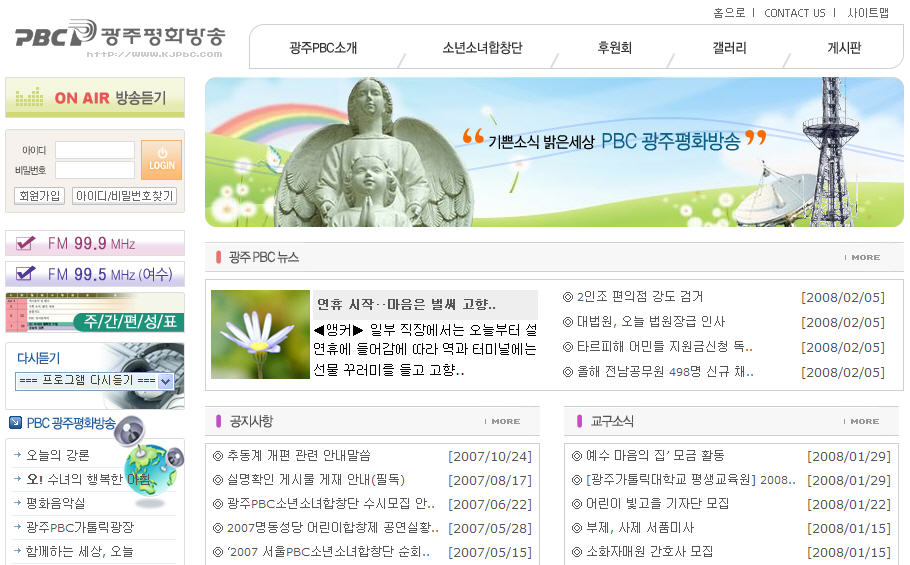Click CONTACT US top link
The image size is (910, 565).
pyautogui.click(x=795, y=13)
